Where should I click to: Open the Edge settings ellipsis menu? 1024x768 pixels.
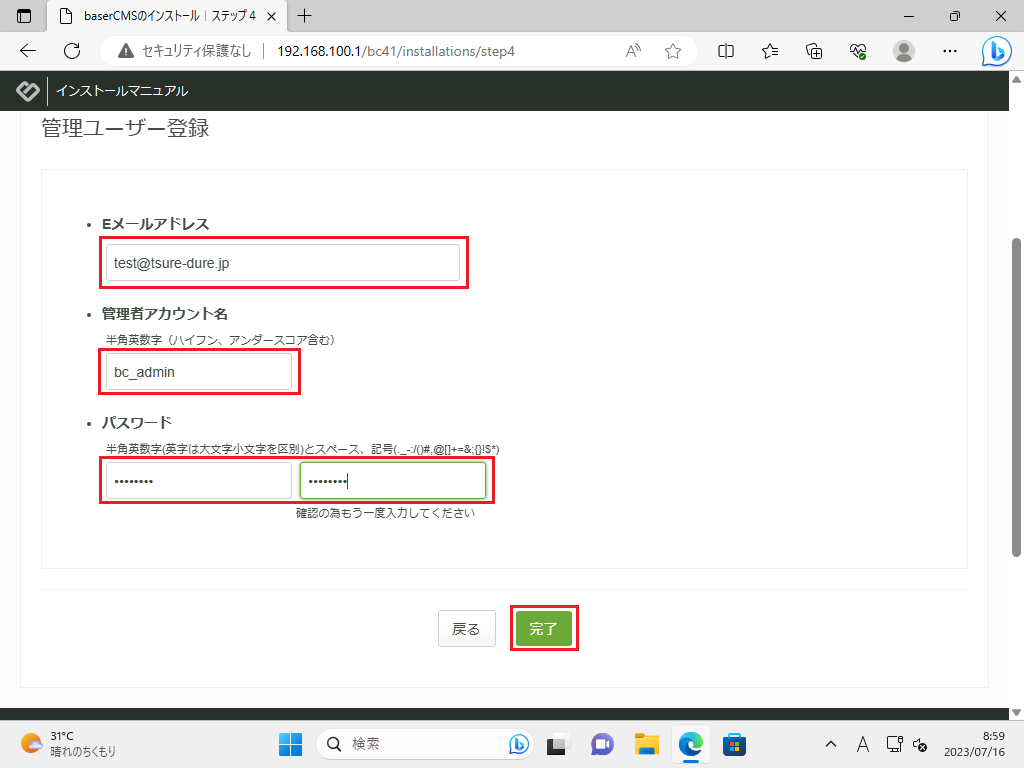(x=951, y=51)
